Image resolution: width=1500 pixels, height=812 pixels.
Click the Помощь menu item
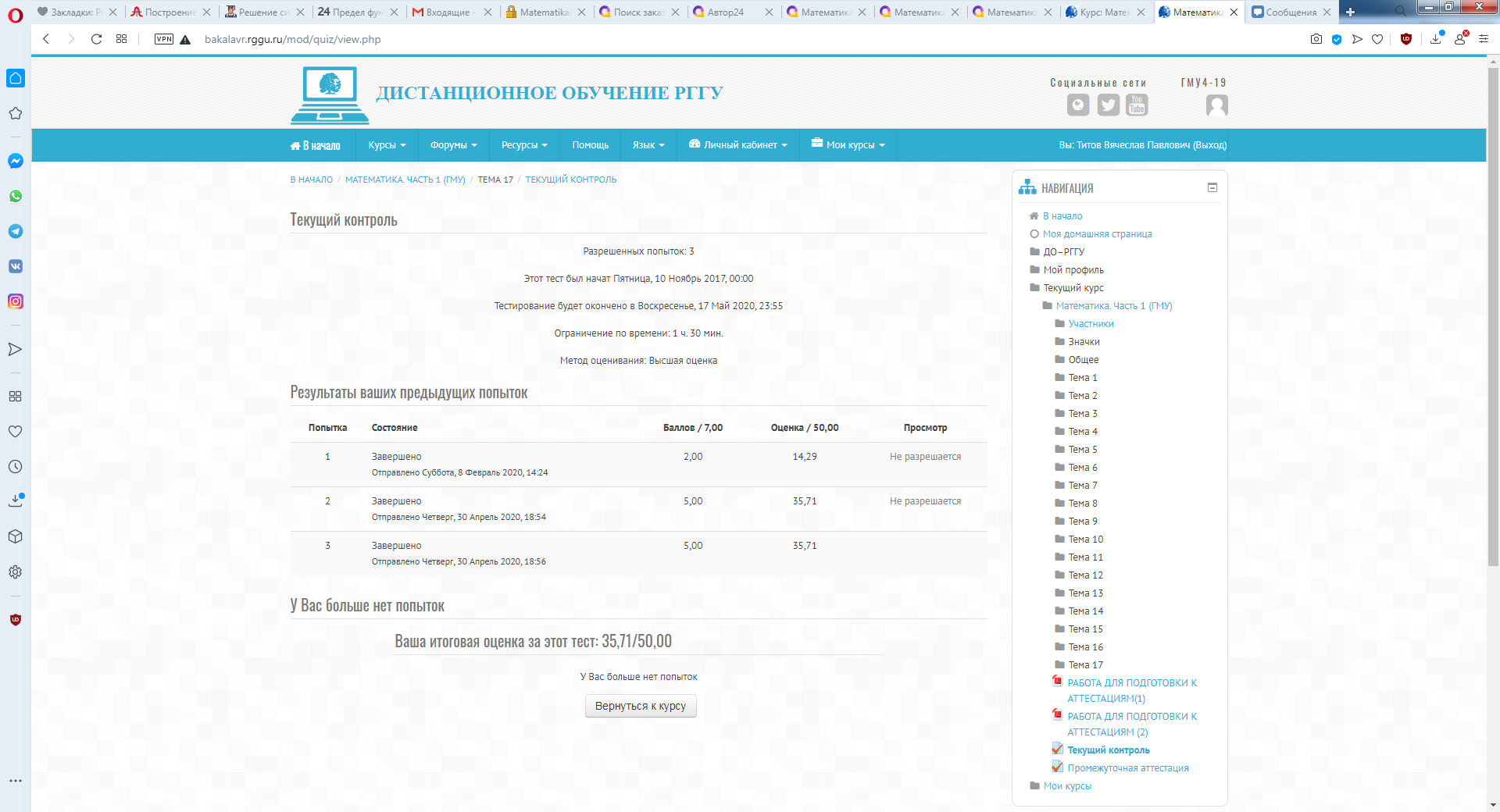click(590, 145)
